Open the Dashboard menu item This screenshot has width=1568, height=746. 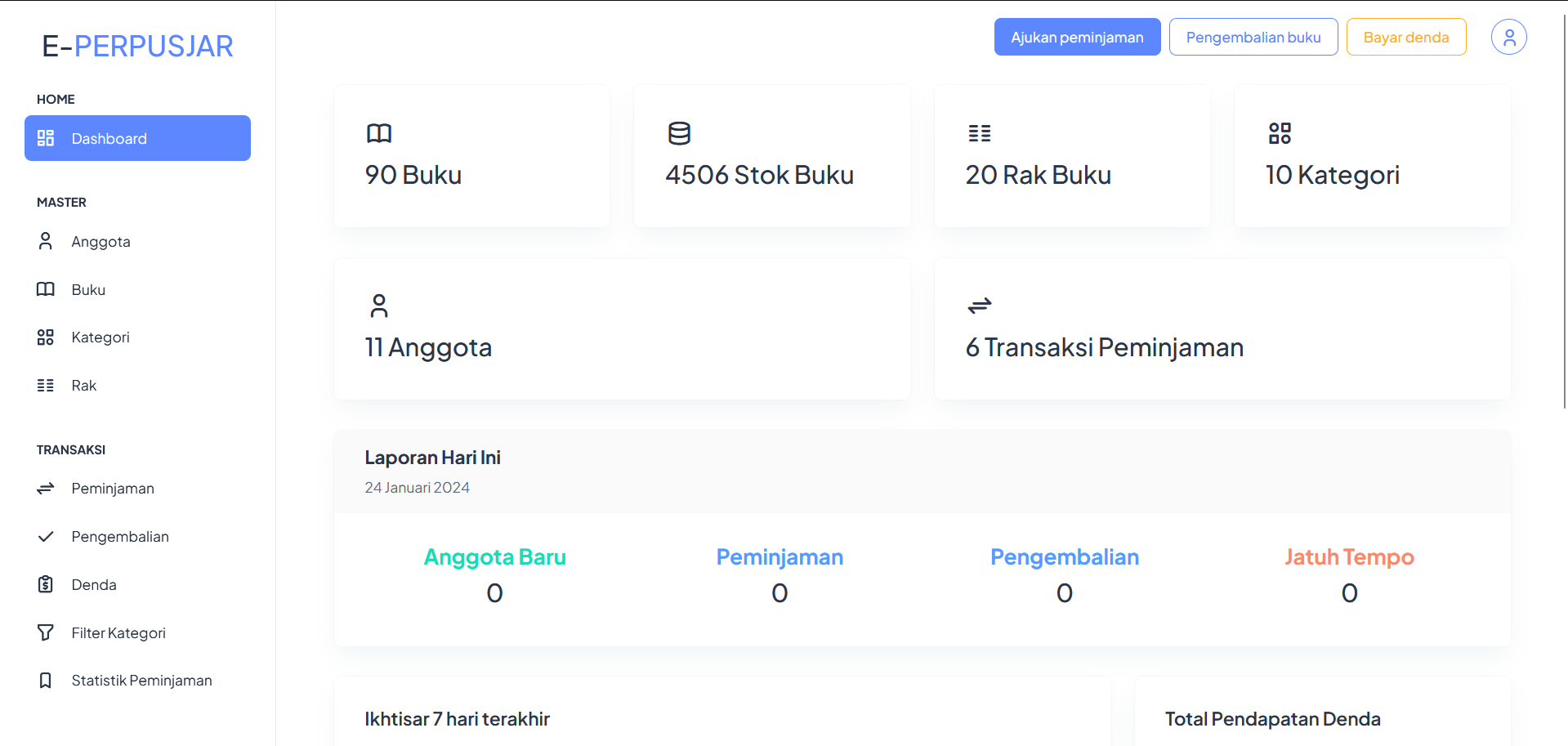137,138
